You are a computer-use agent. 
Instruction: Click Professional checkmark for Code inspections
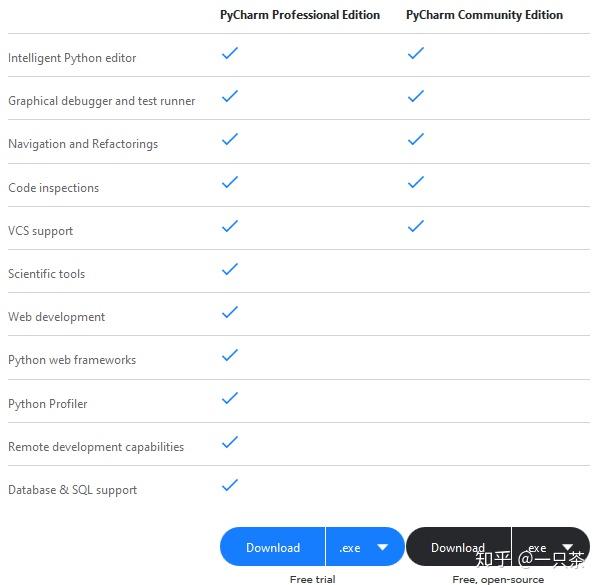(230, 182)
